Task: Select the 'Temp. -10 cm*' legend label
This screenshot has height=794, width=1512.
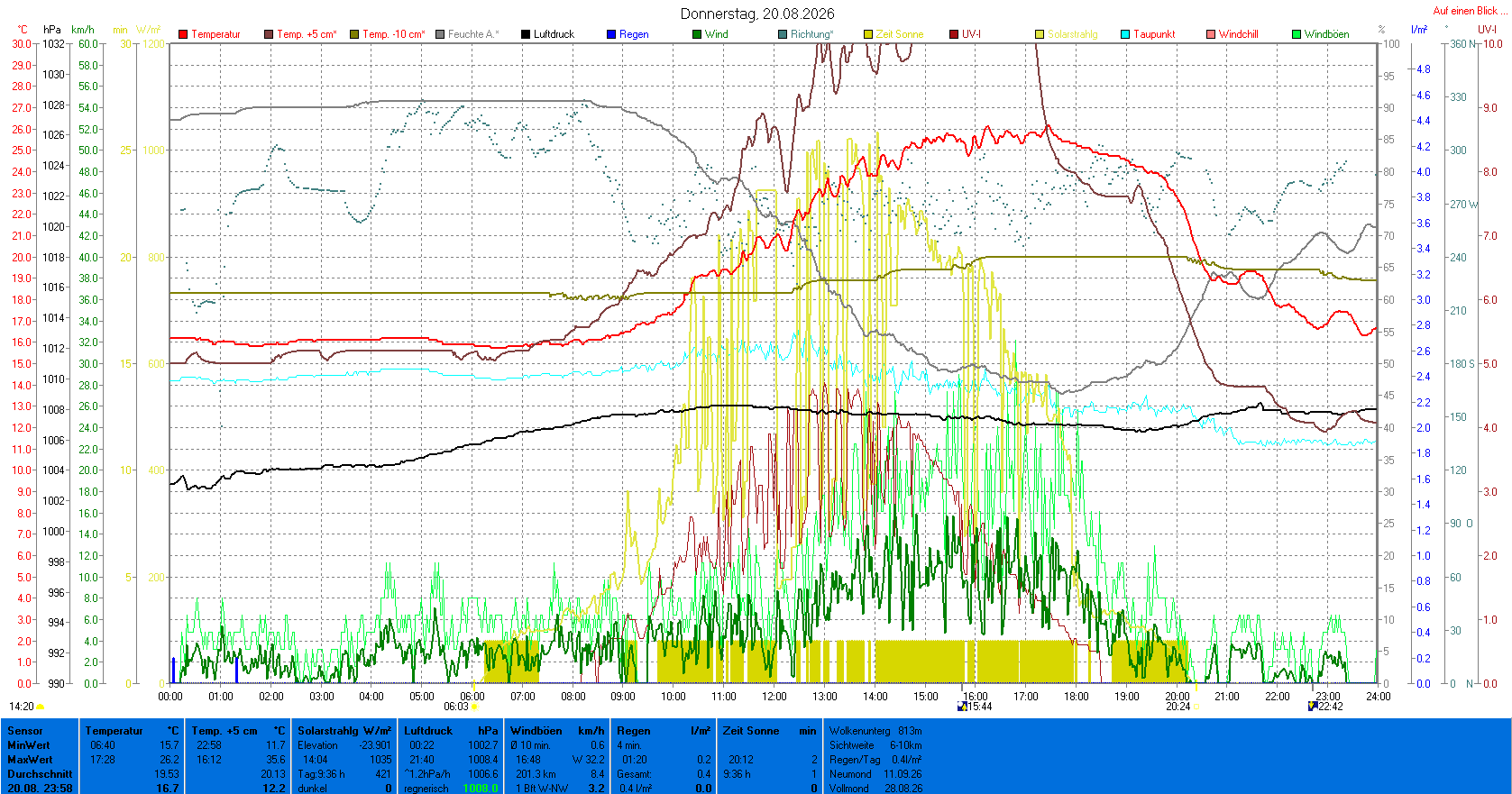Action: point(394,34)
